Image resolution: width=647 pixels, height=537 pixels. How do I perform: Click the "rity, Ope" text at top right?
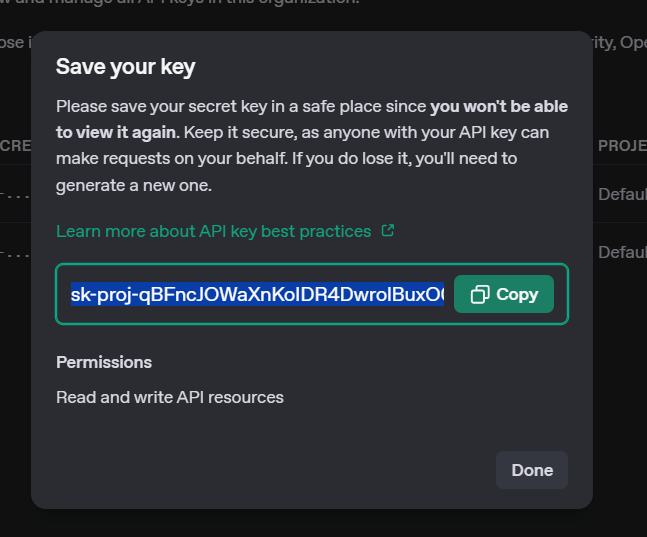(x=619, y=43)
